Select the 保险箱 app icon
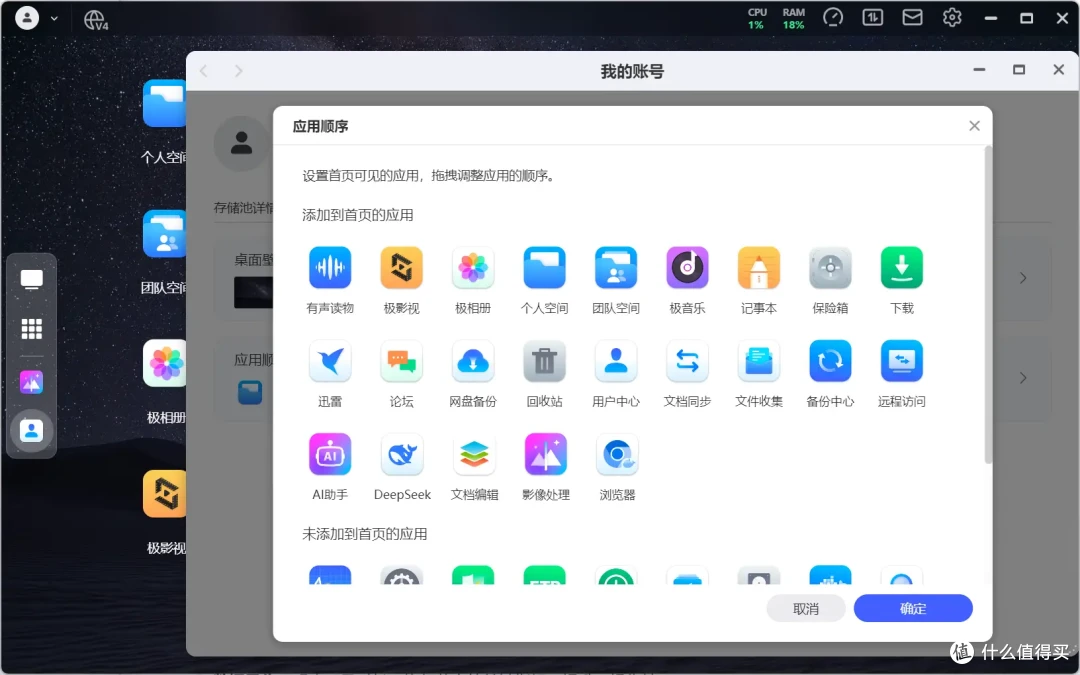Image resolution: width=1080 pixels, height=675 pixels. click(831, 267)
